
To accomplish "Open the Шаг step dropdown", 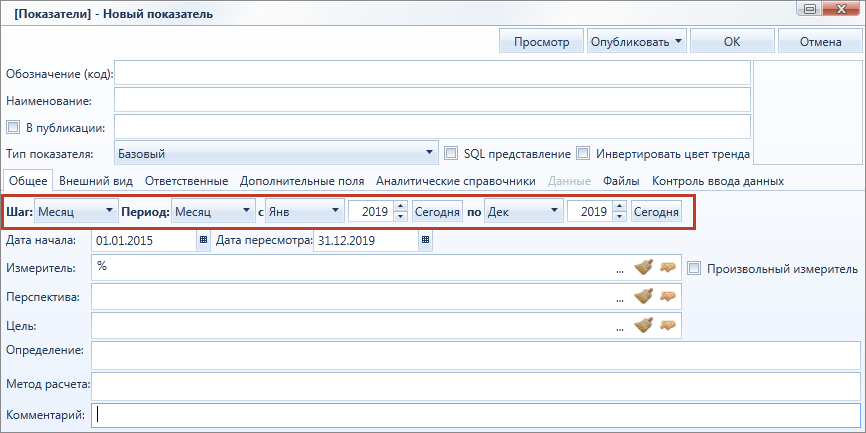I will point(76,211).
